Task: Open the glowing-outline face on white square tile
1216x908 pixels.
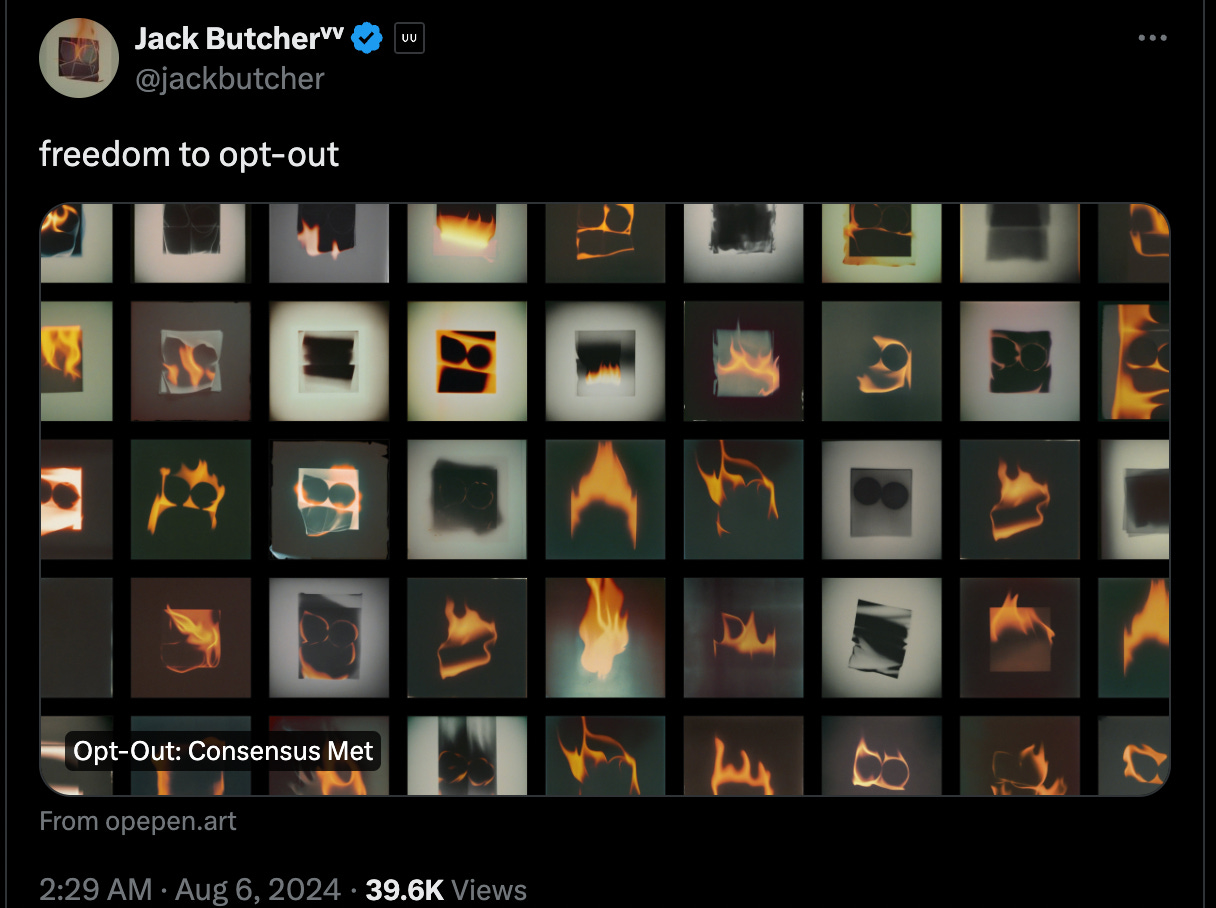Action: (x=328, y=499)
